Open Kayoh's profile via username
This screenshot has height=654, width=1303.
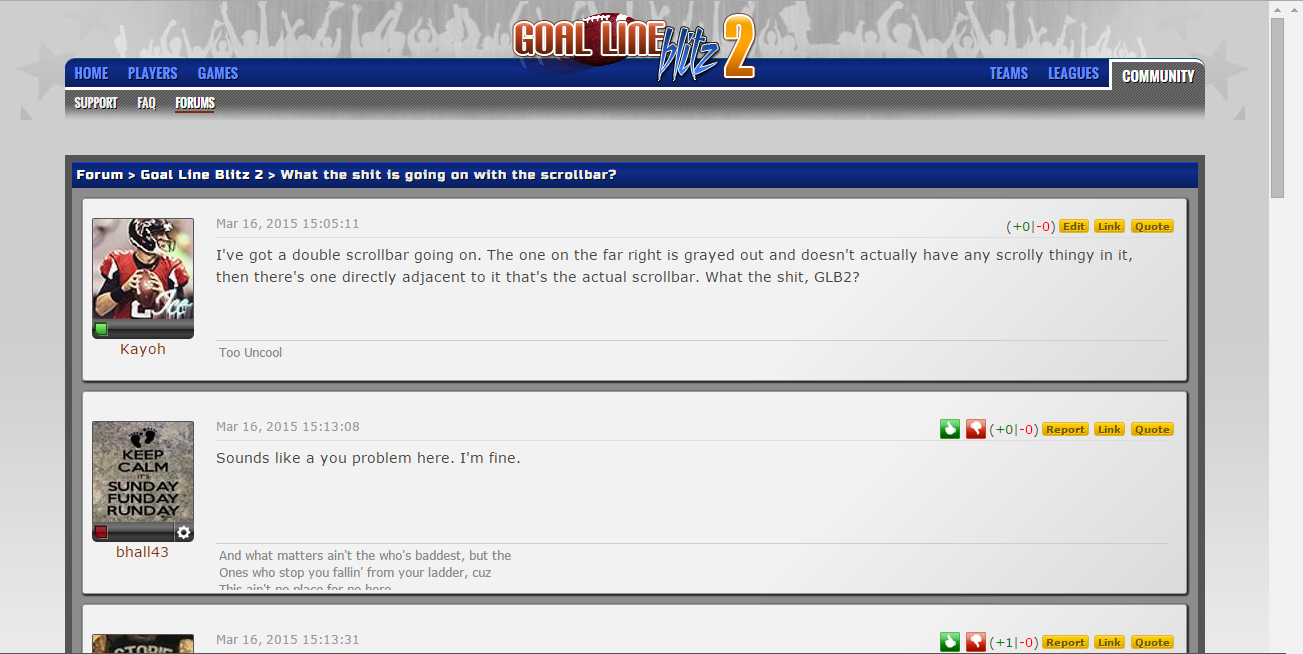coord(143,349)
